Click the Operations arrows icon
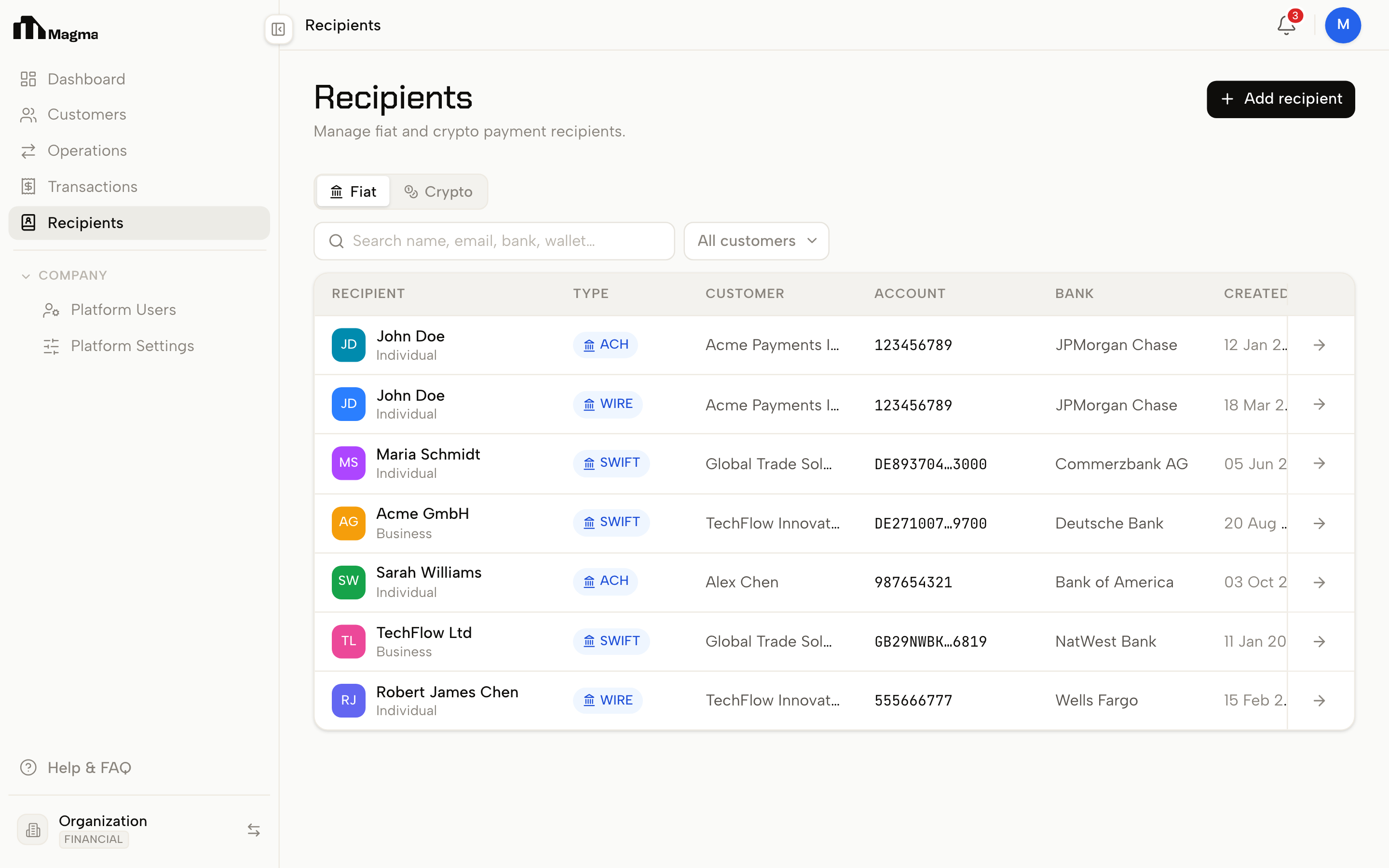The width and height of the screenshot is (1389, 868). 28,151
